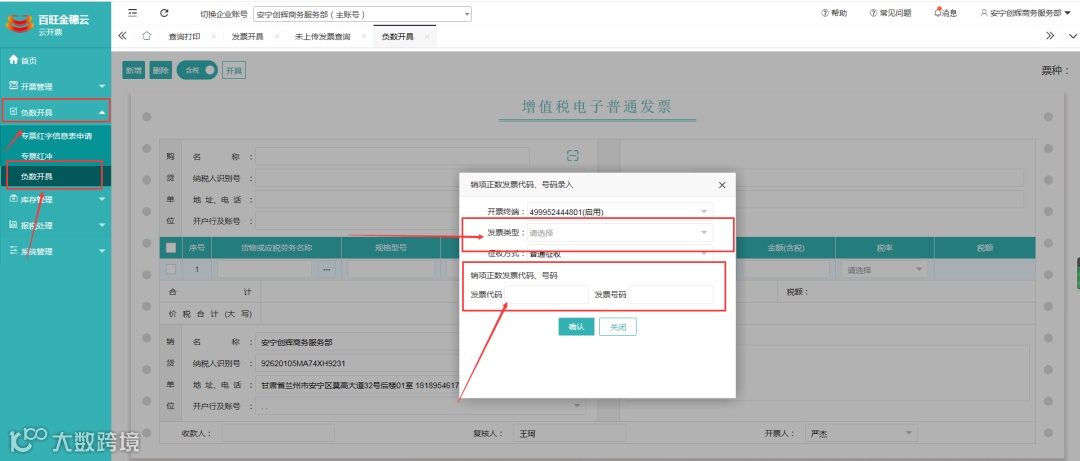The image size is (1080, 461).
Task: Open the user account menu 安宁创辉商务服务部
Action: 1026,13
